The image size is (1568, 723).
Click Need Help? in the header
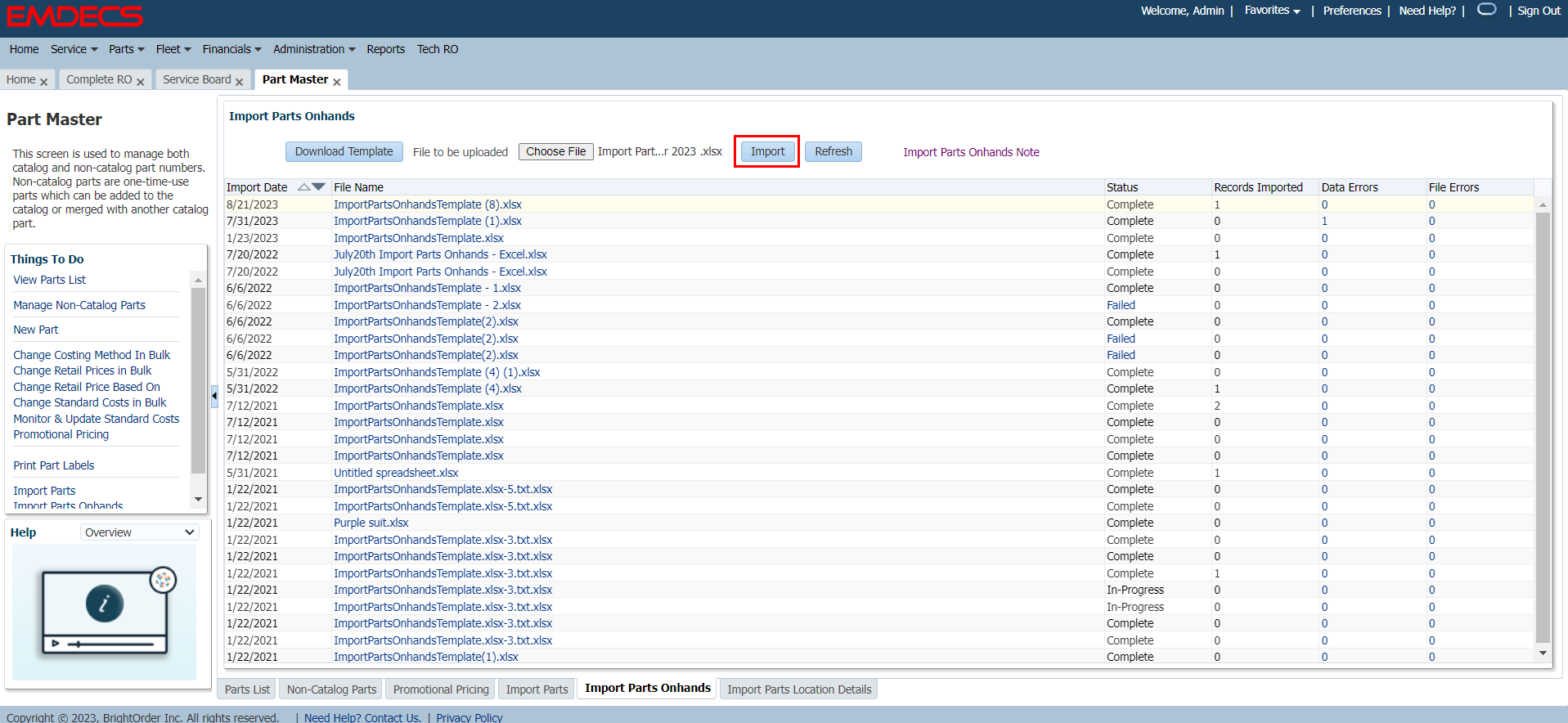(x=1427, y=11)
